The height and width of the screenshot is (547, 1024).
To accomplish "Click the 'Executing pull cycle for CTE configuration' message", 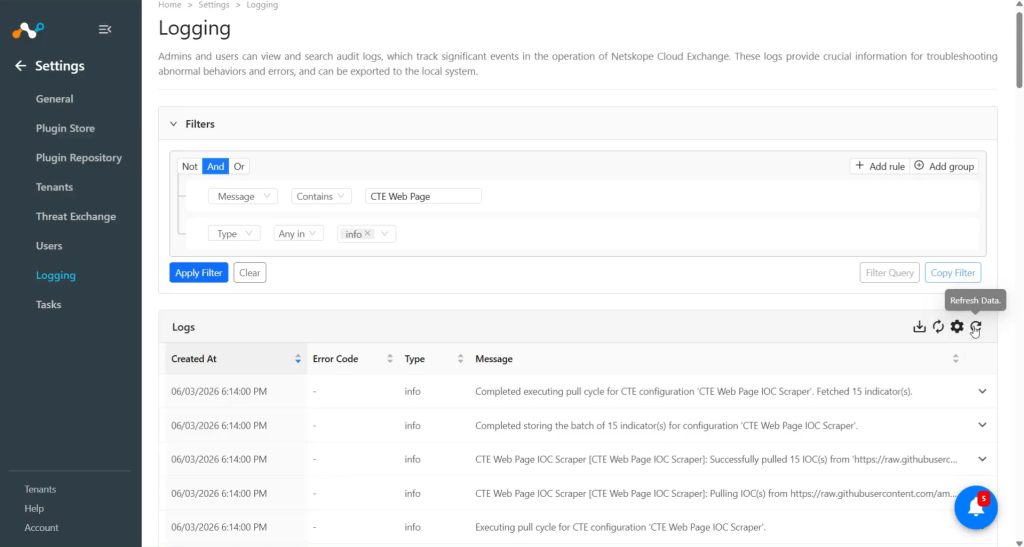I will click(620, 527).
